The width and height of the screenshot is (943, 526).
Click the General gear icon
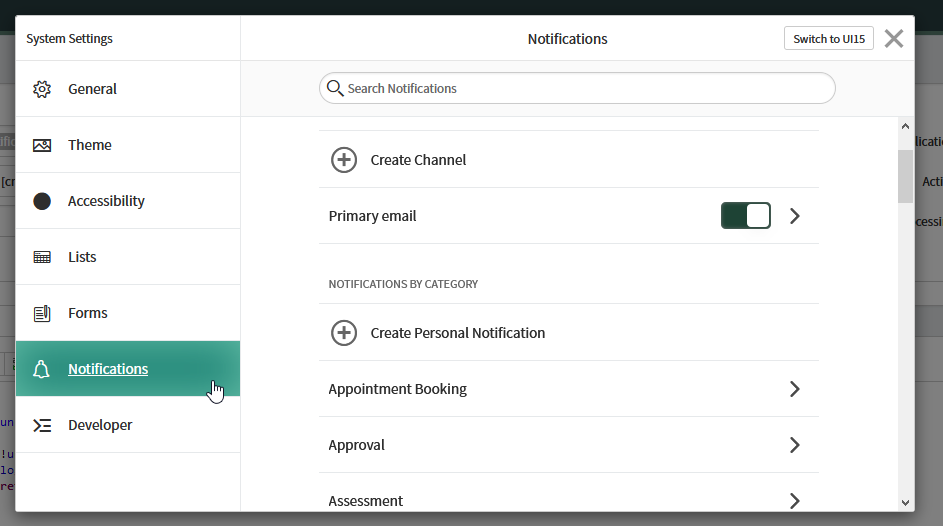coord(41,89)
